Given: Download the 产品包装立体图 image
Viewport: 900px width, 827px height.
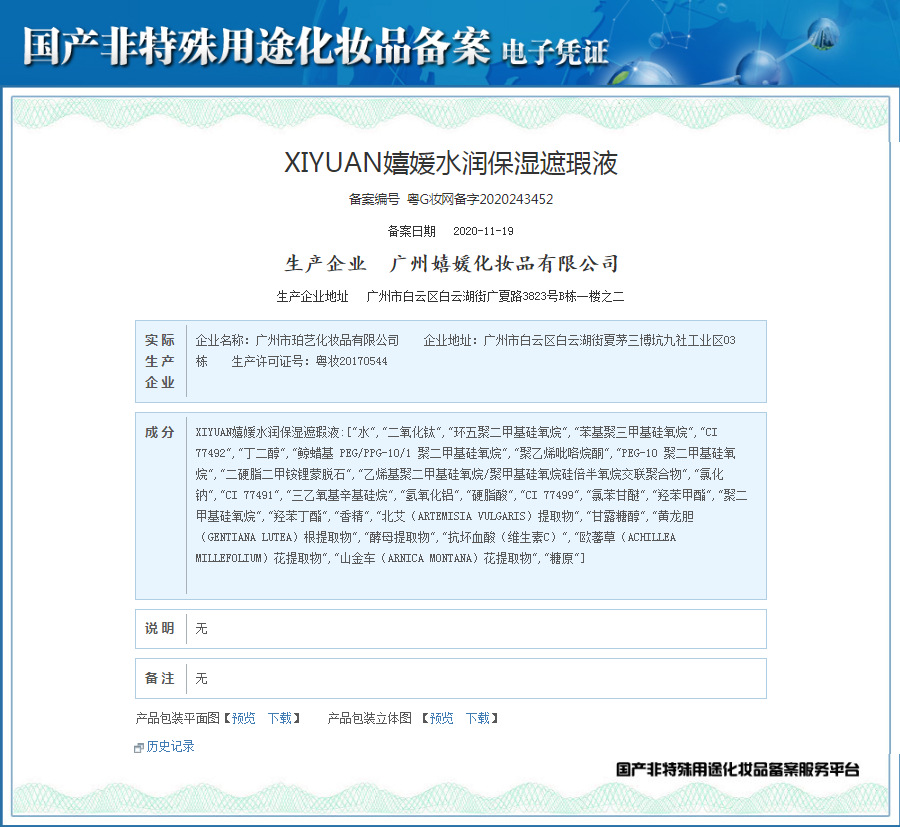Looking at the screenshot, I should point(478,718).
